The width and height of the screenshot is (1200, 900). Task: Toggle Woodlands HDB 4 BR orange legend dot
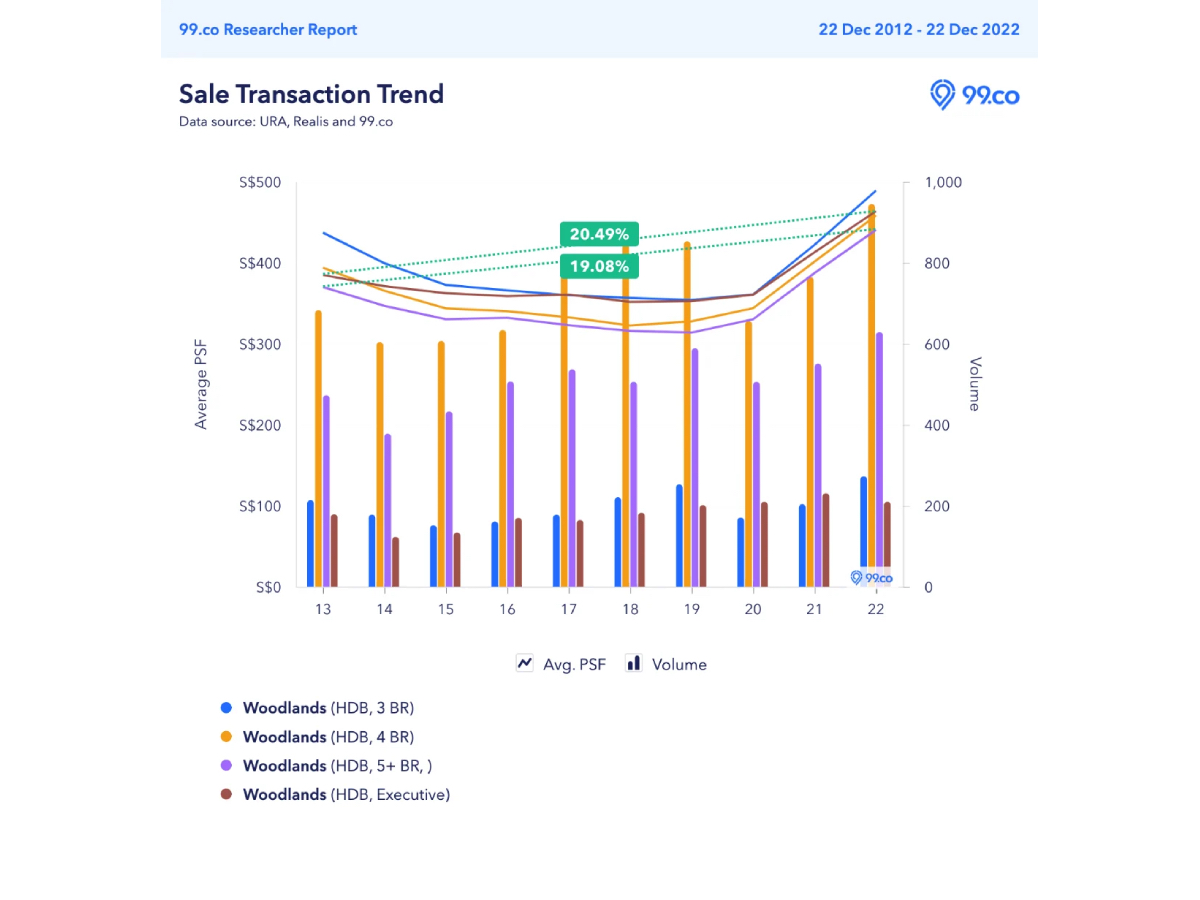[226, 737]
